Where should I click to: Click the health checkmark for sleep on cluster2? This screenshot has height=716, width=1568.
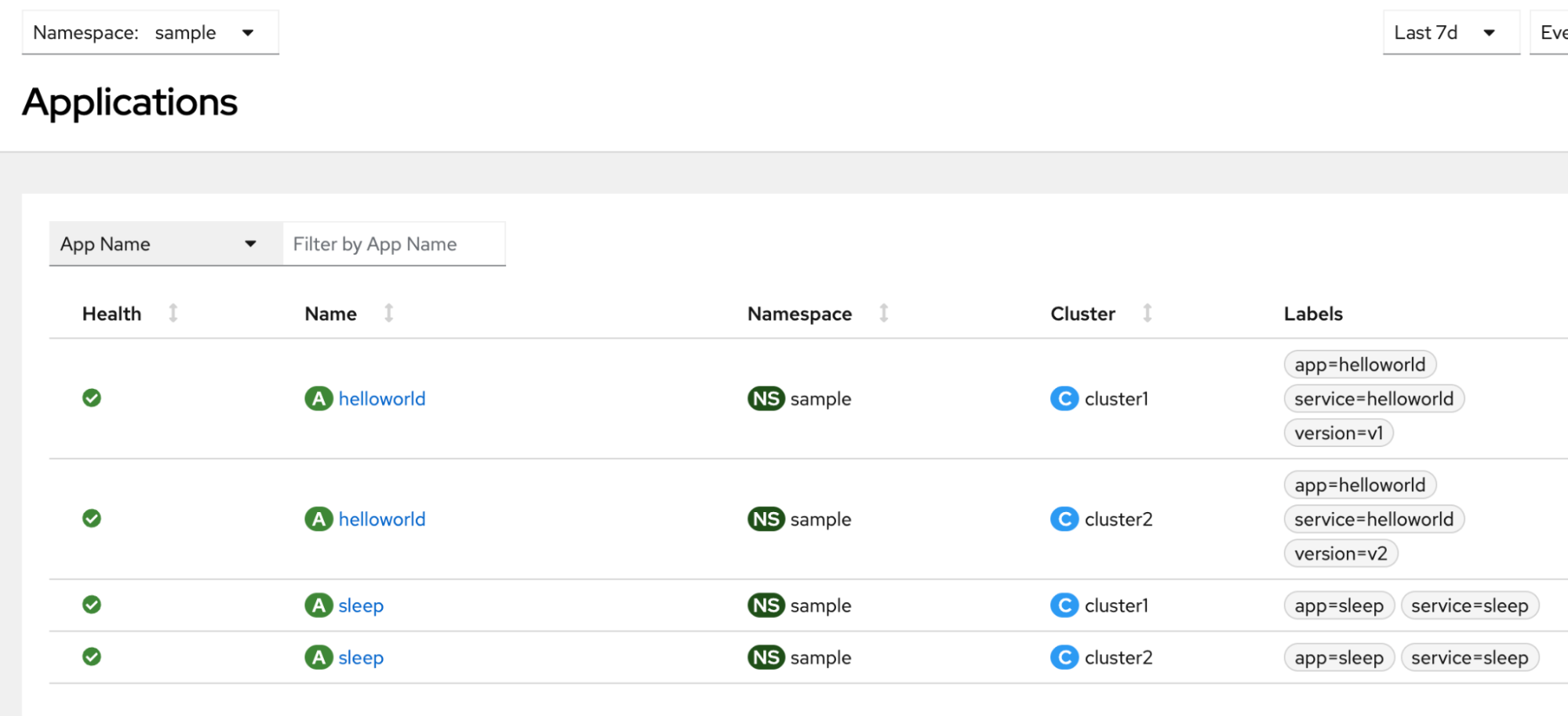coord(92,657)
